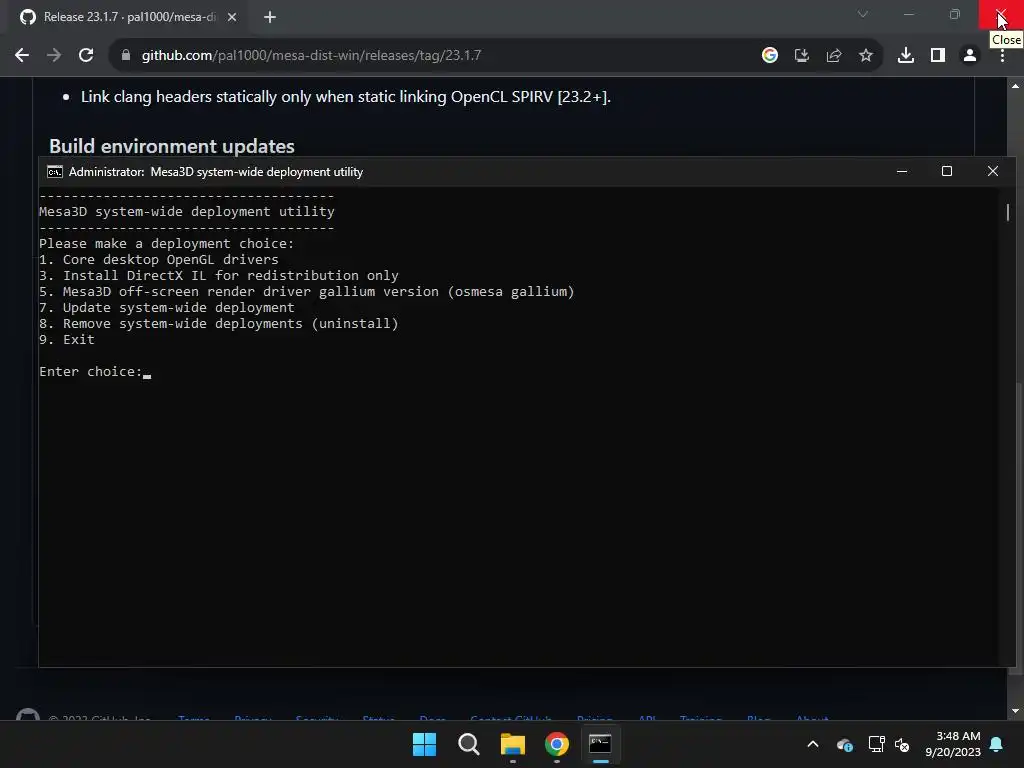
Task: Close the Release 23.1.7 tab
Action: click(232, 17)
